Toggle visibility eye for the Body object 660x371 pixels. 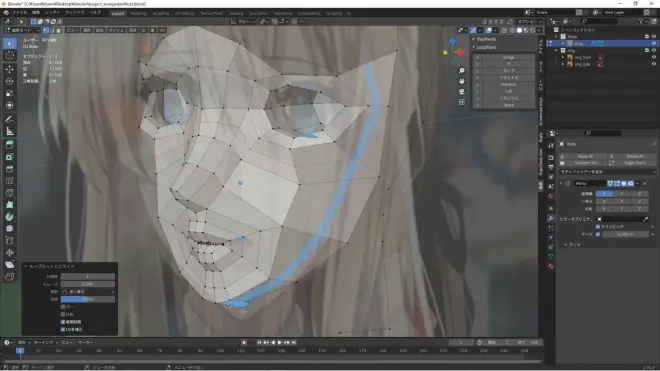click(654, 43)
